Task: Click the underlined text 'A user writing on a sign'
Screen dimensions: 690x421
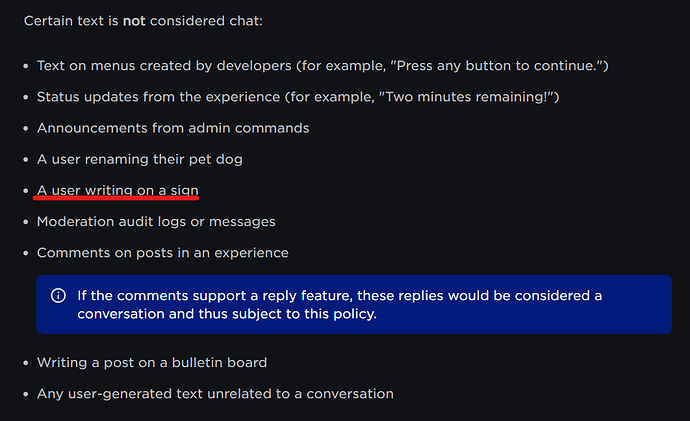Action: tap(117, 190)
